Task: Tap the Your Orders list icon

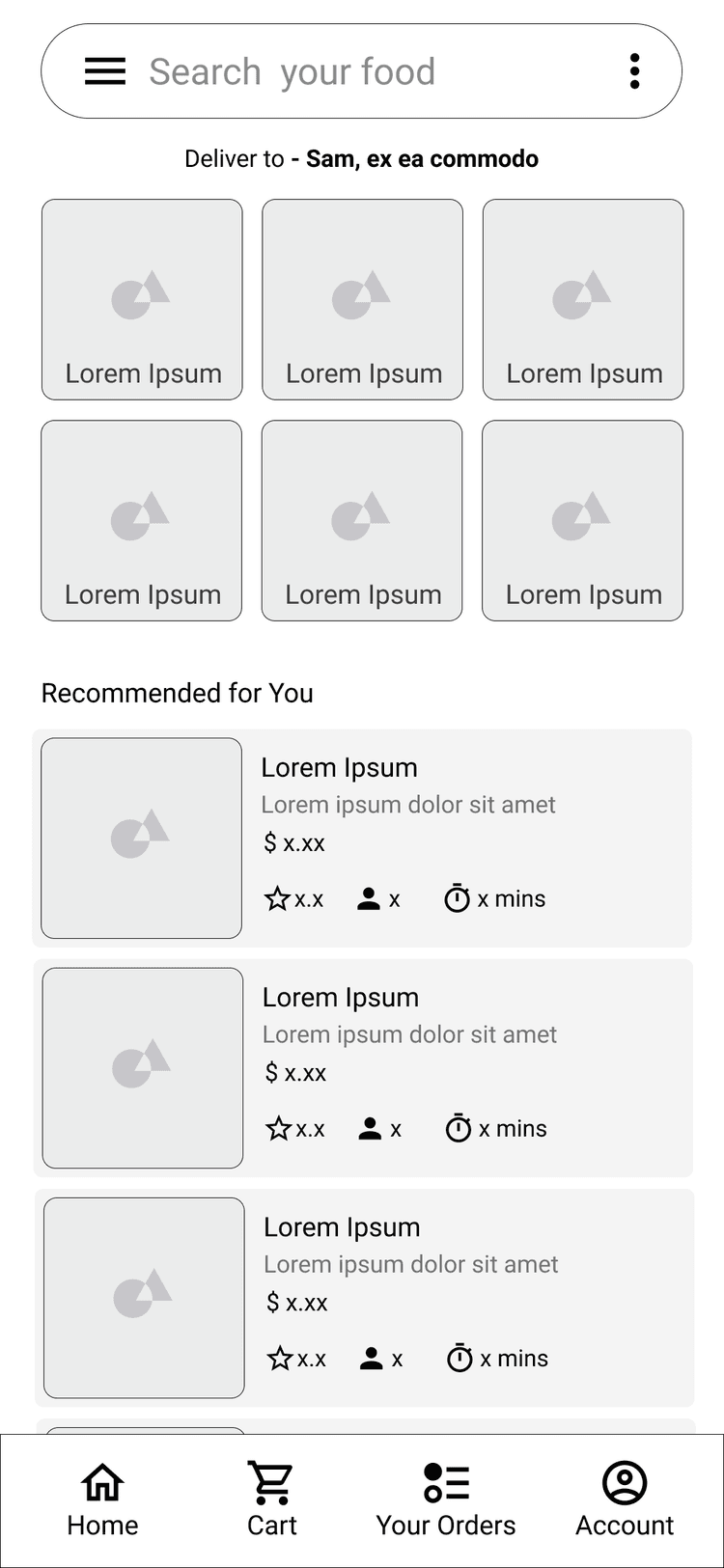Action: click(446, 1483)
